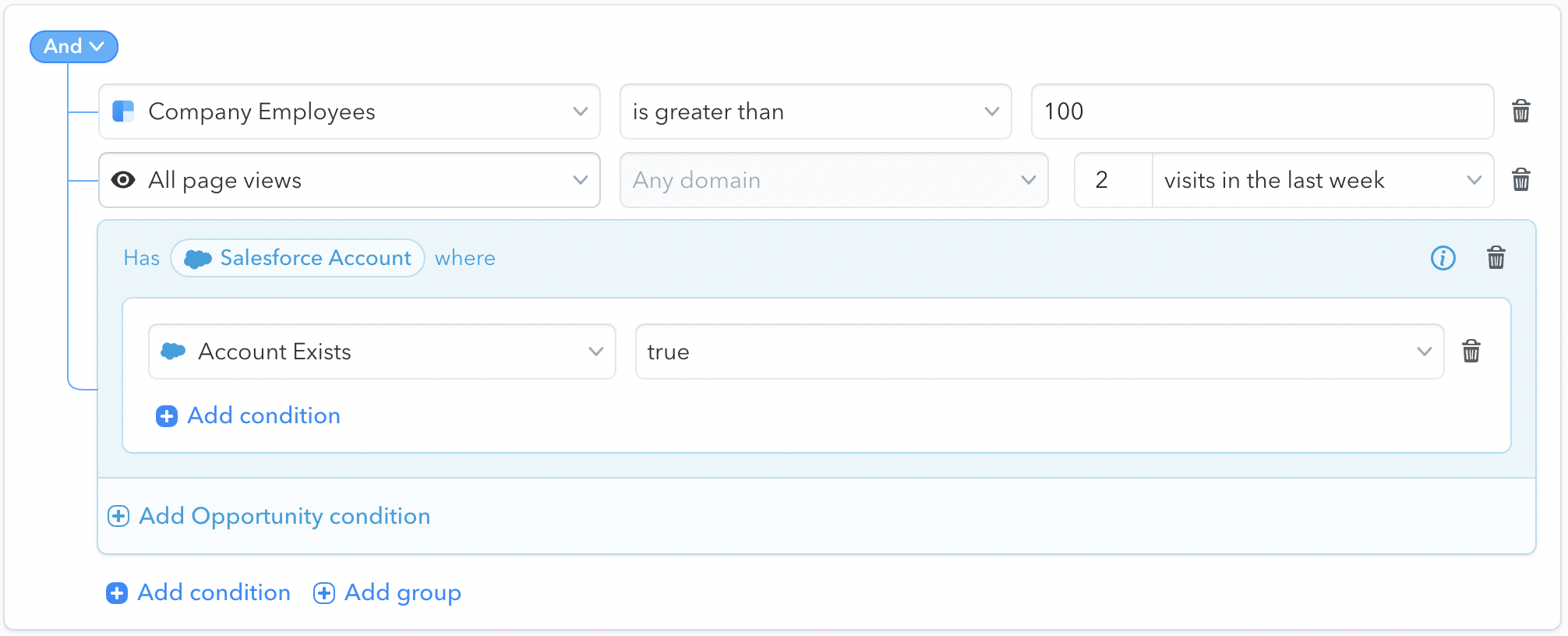Open the Any domain dropdown
1568x636 pixels.
coord(834,180)
